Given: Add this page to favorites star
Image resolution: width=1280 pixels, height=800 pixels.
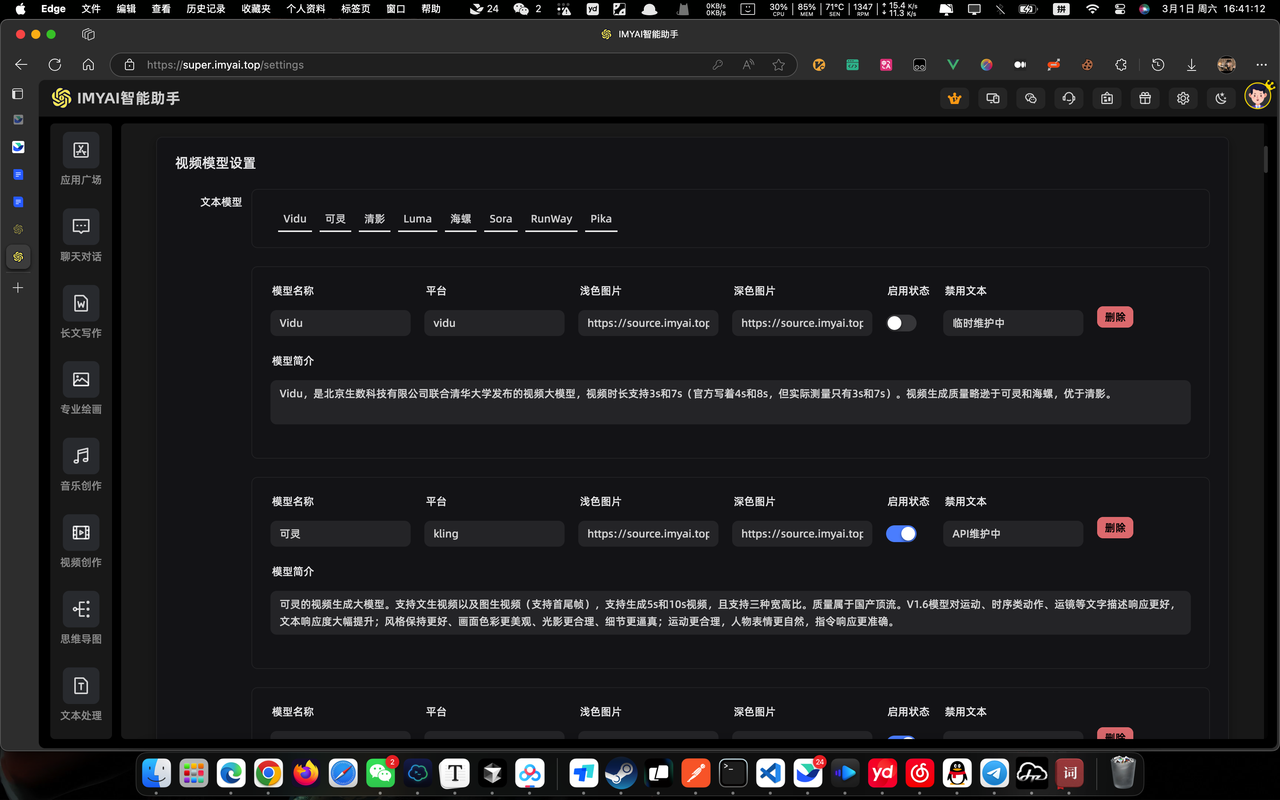Looking at the screenshot, I should coord(778,65).
